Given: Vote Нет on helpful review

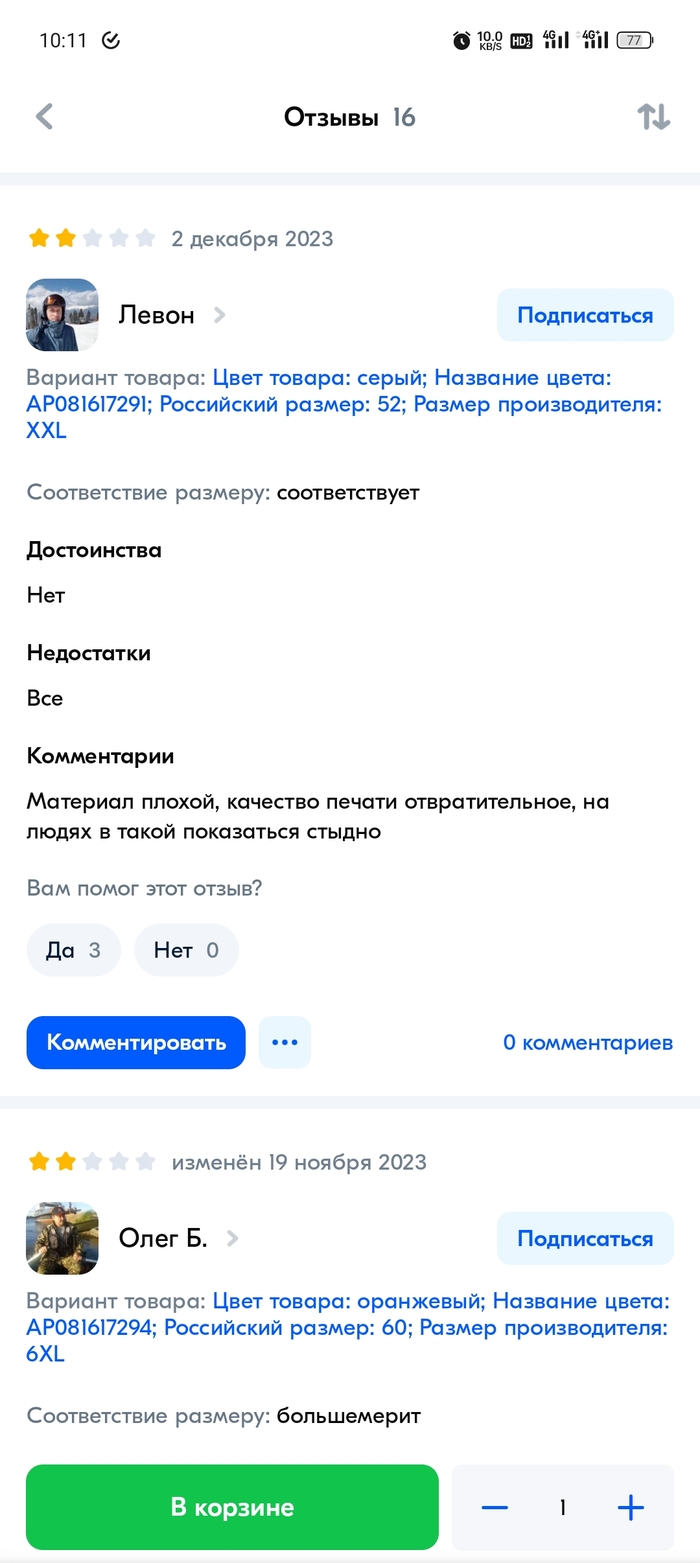Looking at the screenshot, I should coord(186,949).
